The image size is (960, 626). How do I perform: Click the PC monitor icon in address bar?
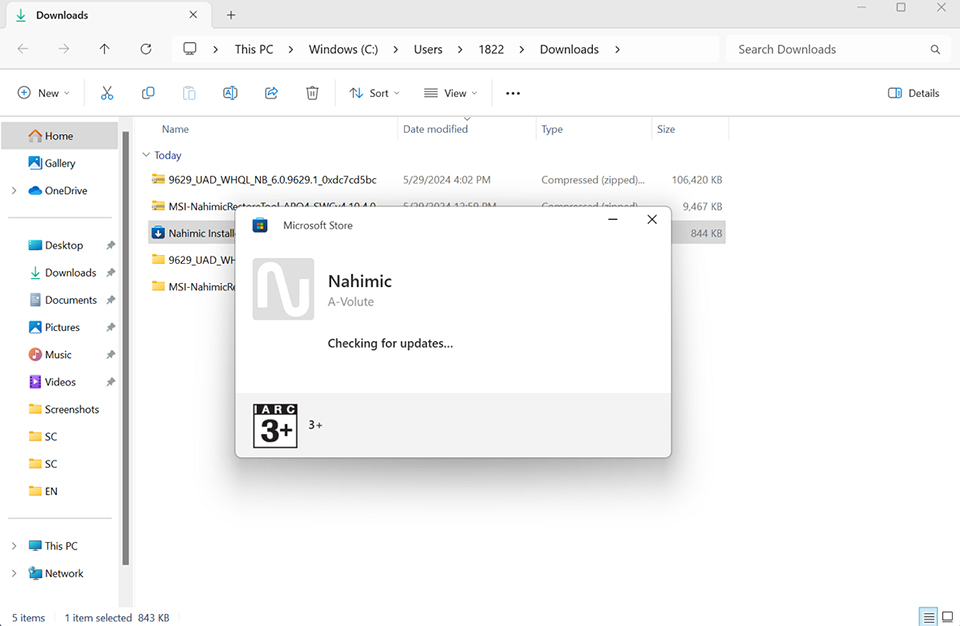pos(190,49)
